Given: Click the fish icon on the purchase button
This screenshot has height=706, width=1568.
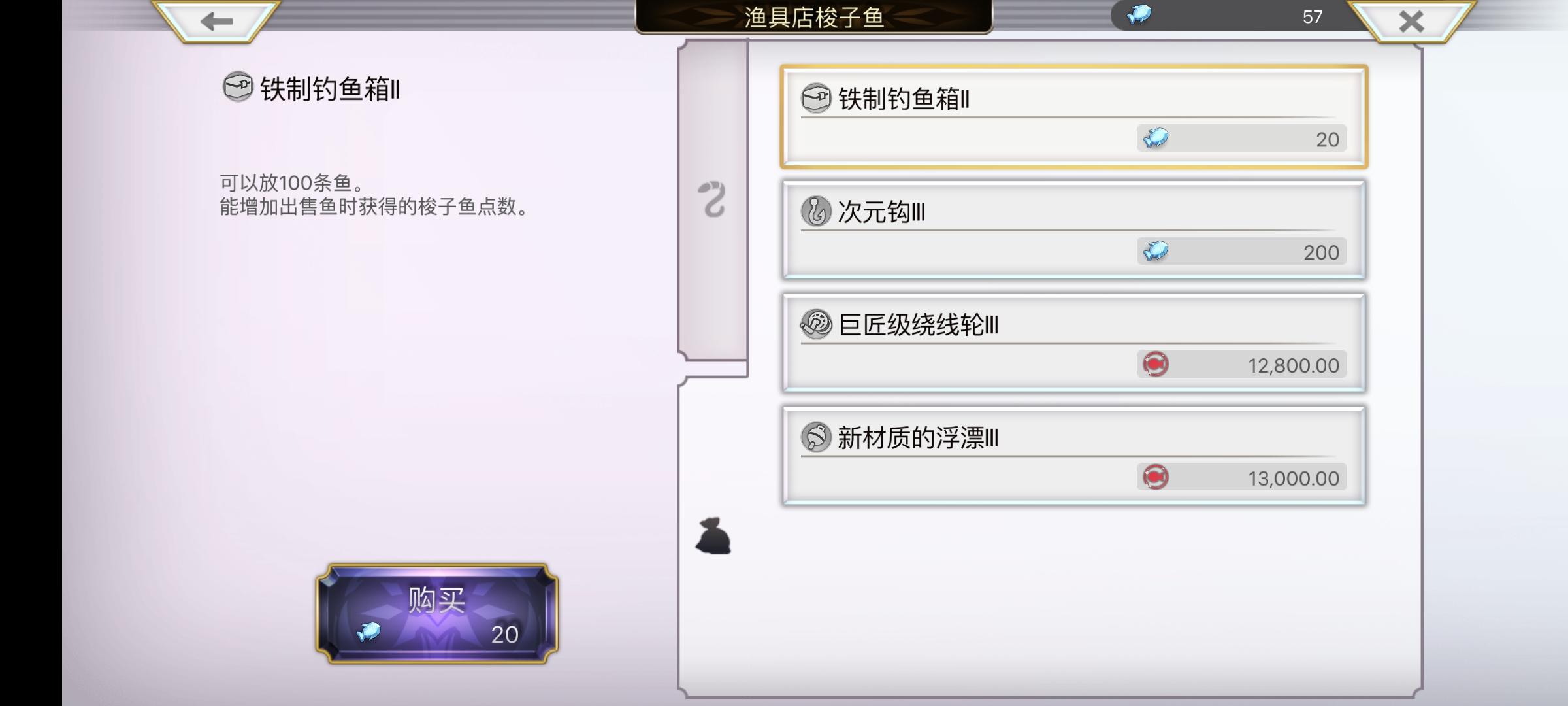Looking at the screenshot, I should tap(368, 632).
